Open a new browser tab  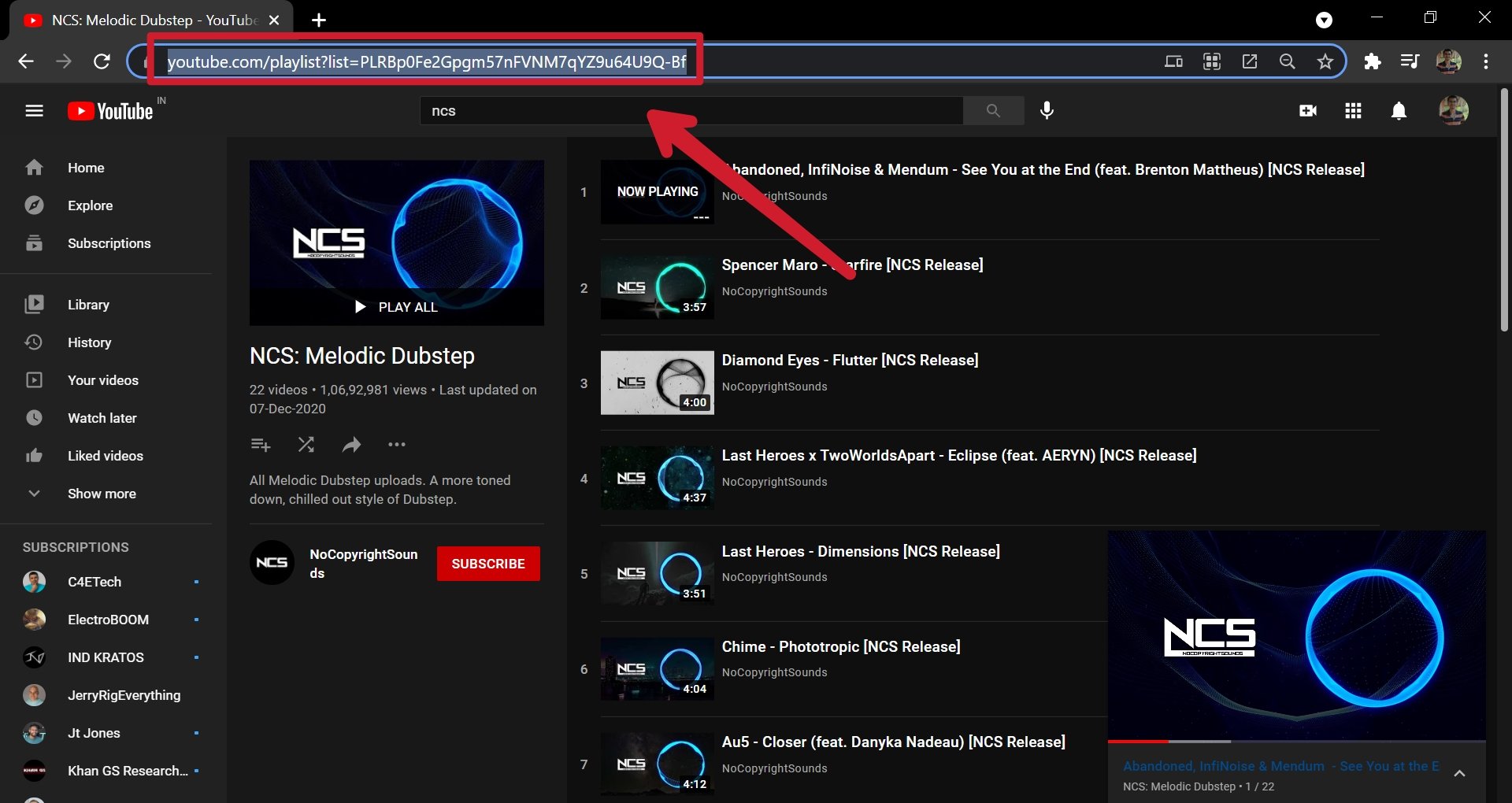coord(319,20)
